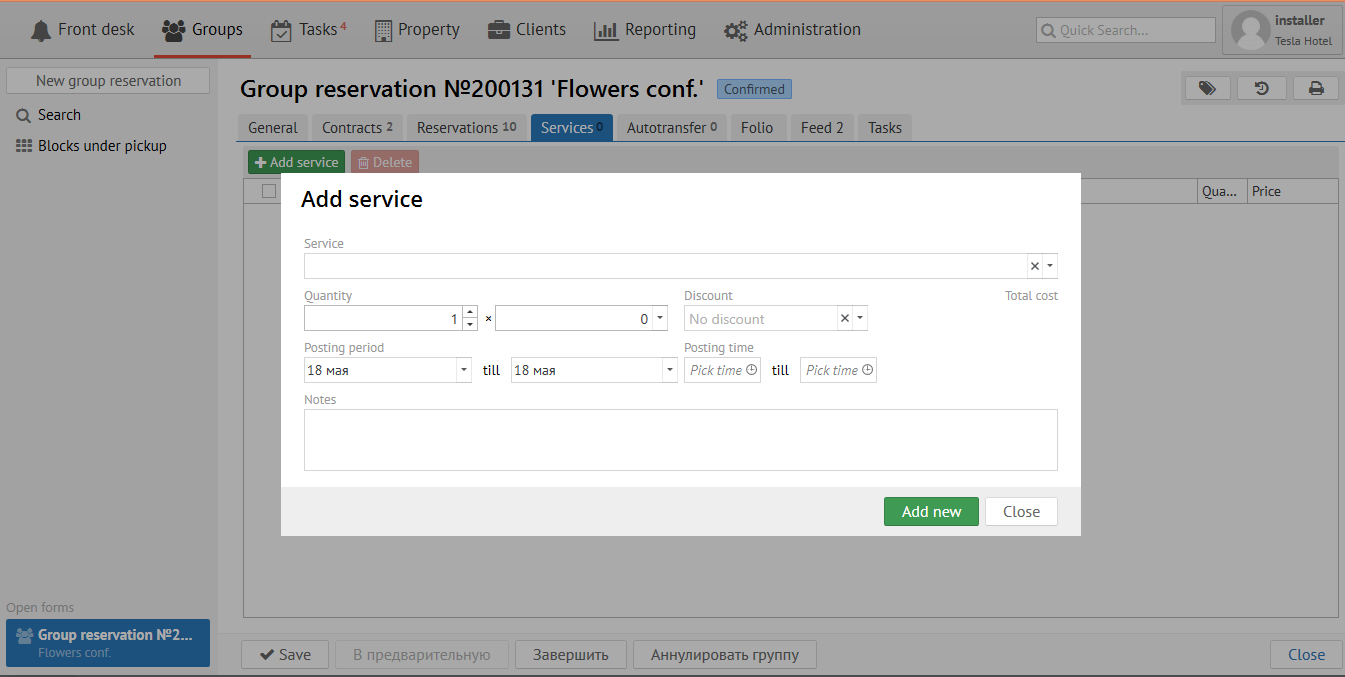Open the history icon button
The image size is (1345, 677).
pos(1261,89)
